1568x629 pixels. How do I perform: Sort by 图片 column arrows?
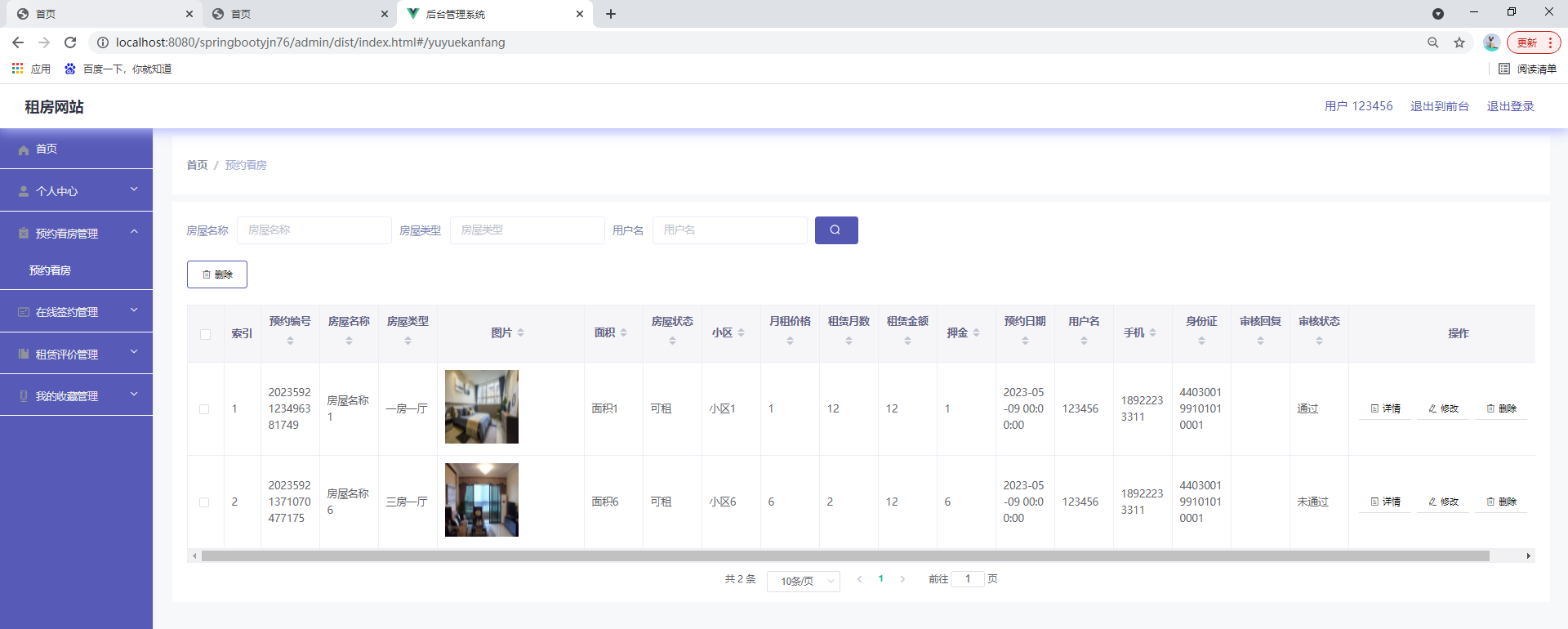pyautogui.click(x=520, y=332)
